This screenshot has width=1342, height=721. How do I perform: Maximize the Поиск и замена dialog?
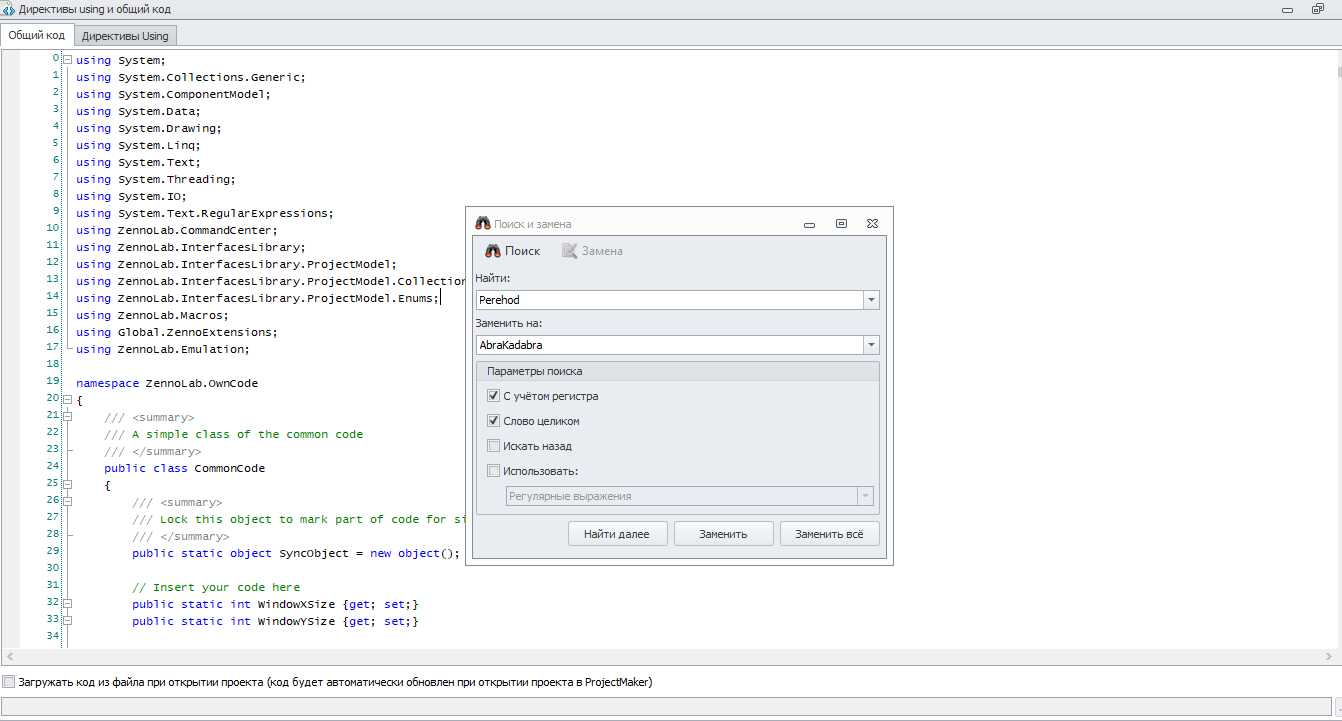point(841,224)
